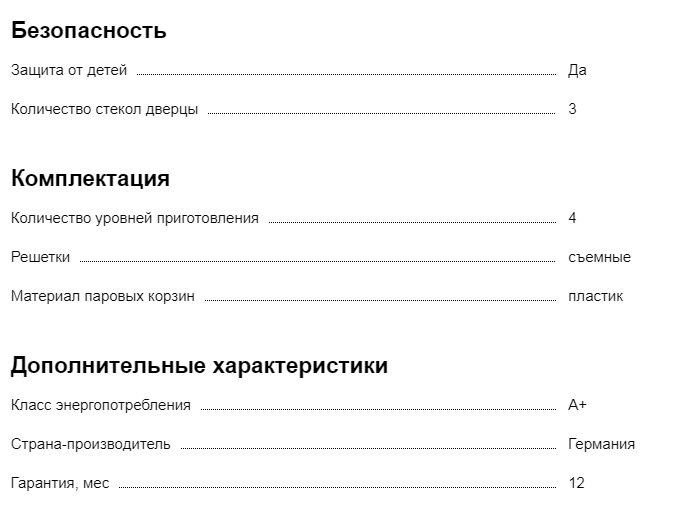
Task: Click the Материал паровых корзин label
Action: 103,296
